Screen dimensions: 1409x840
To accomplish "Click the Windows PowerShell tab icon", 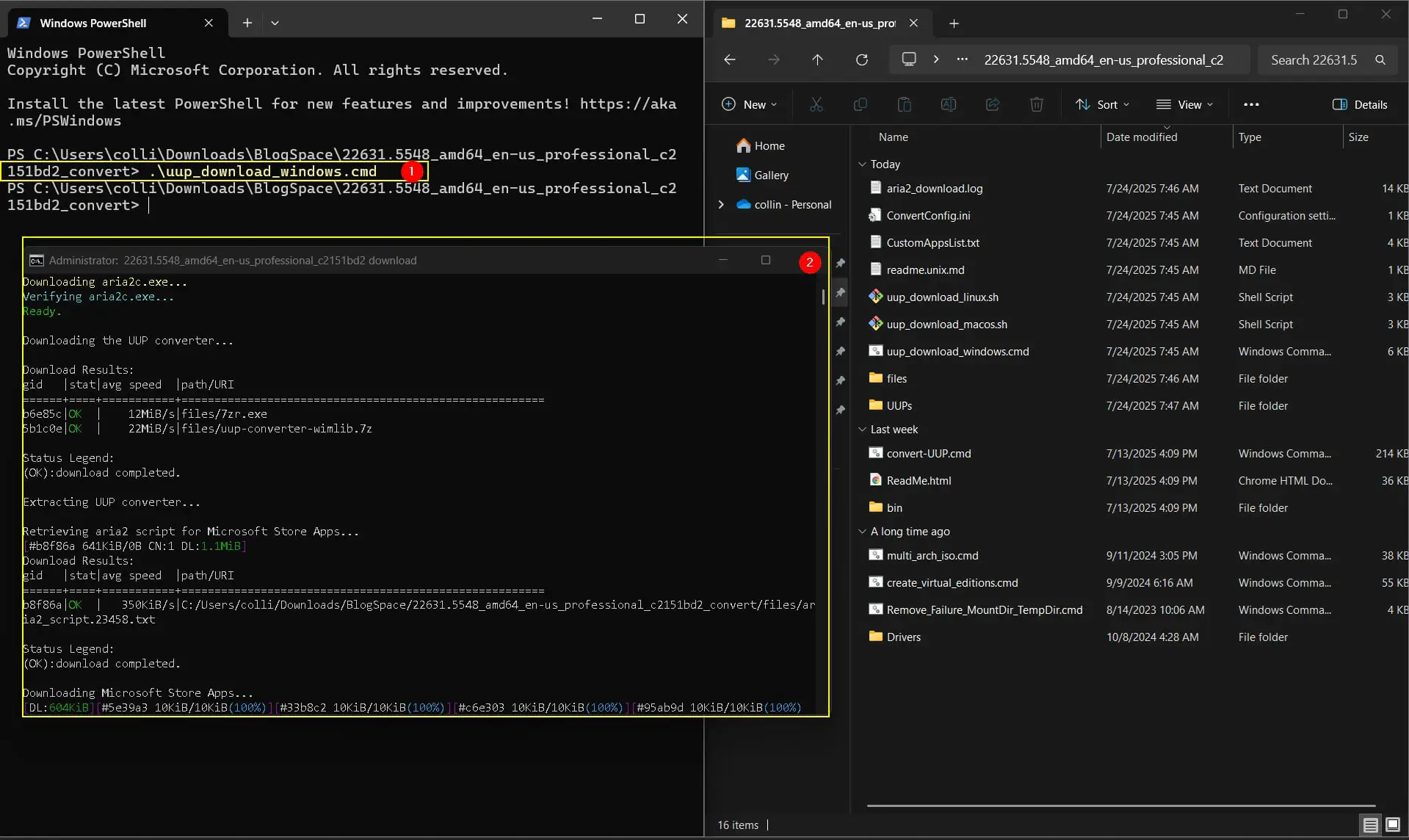I will click(23, 23).
